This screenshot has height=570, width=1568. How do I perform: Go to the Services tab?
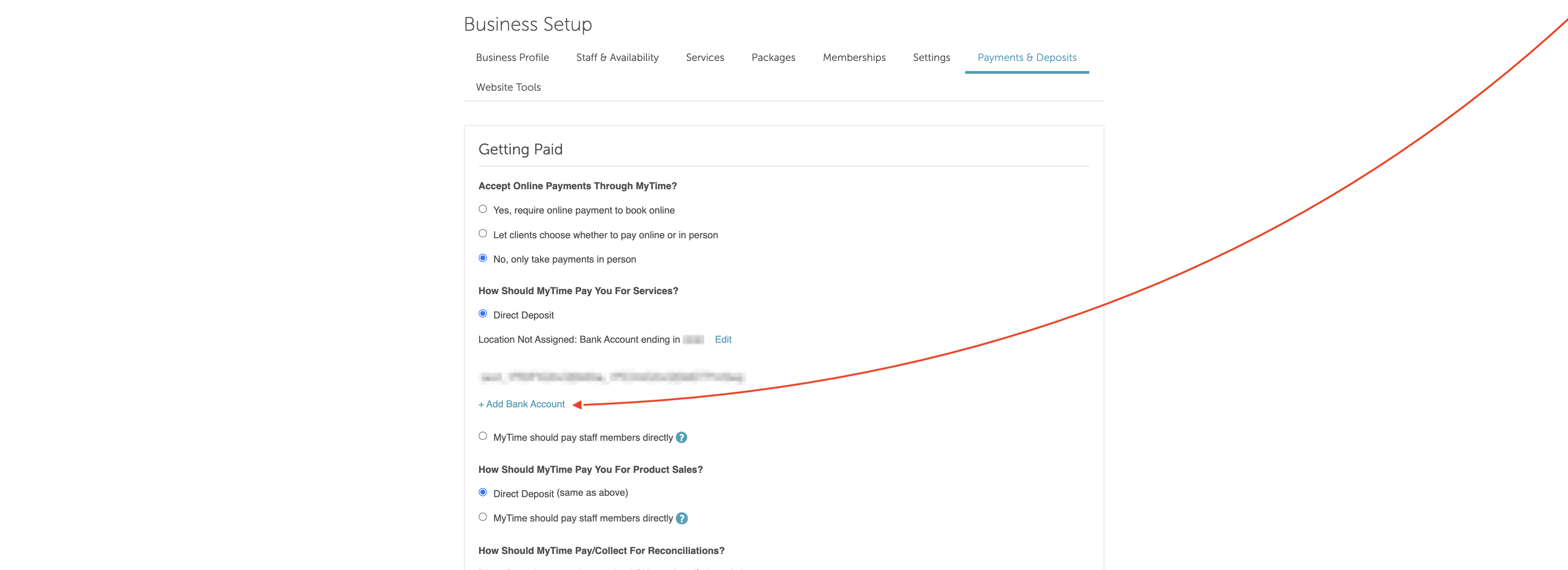pos(704,57)
